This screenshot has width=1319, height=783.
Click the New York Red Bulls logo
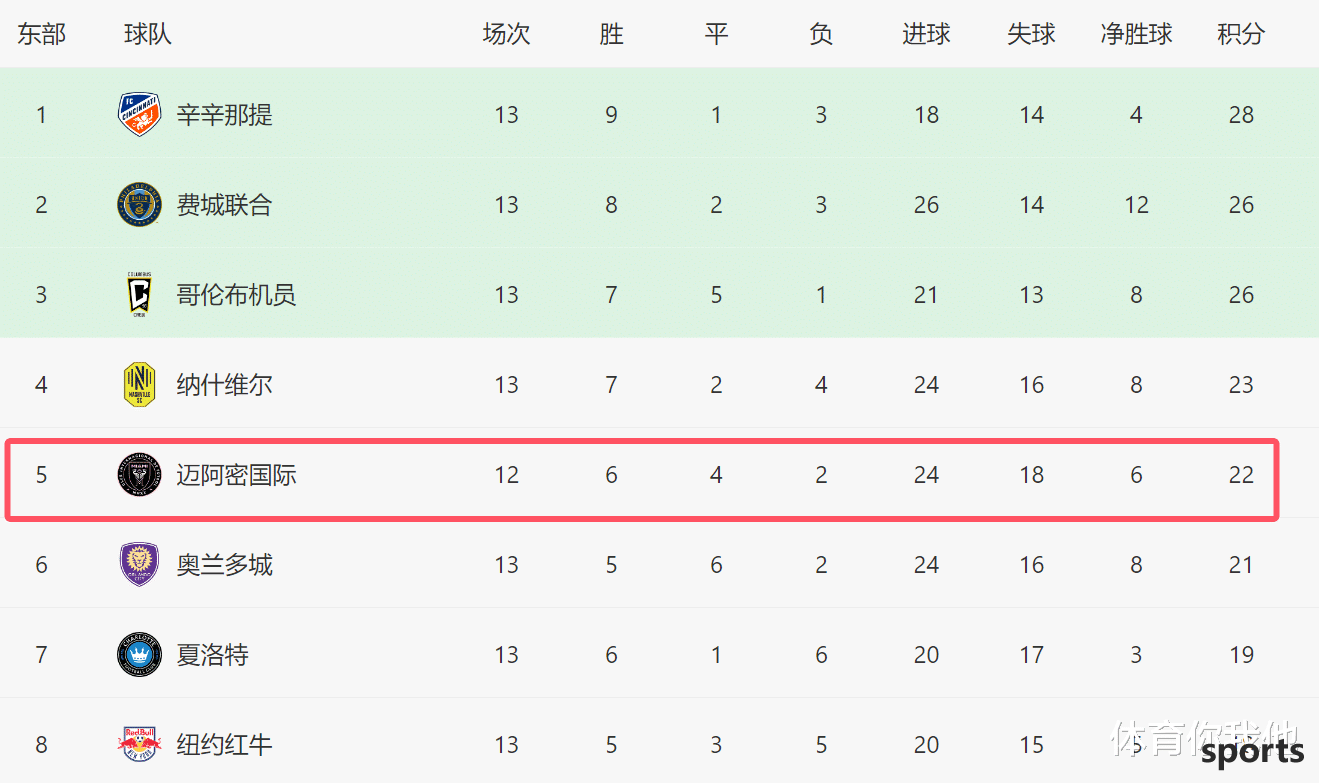pos(139,744)
